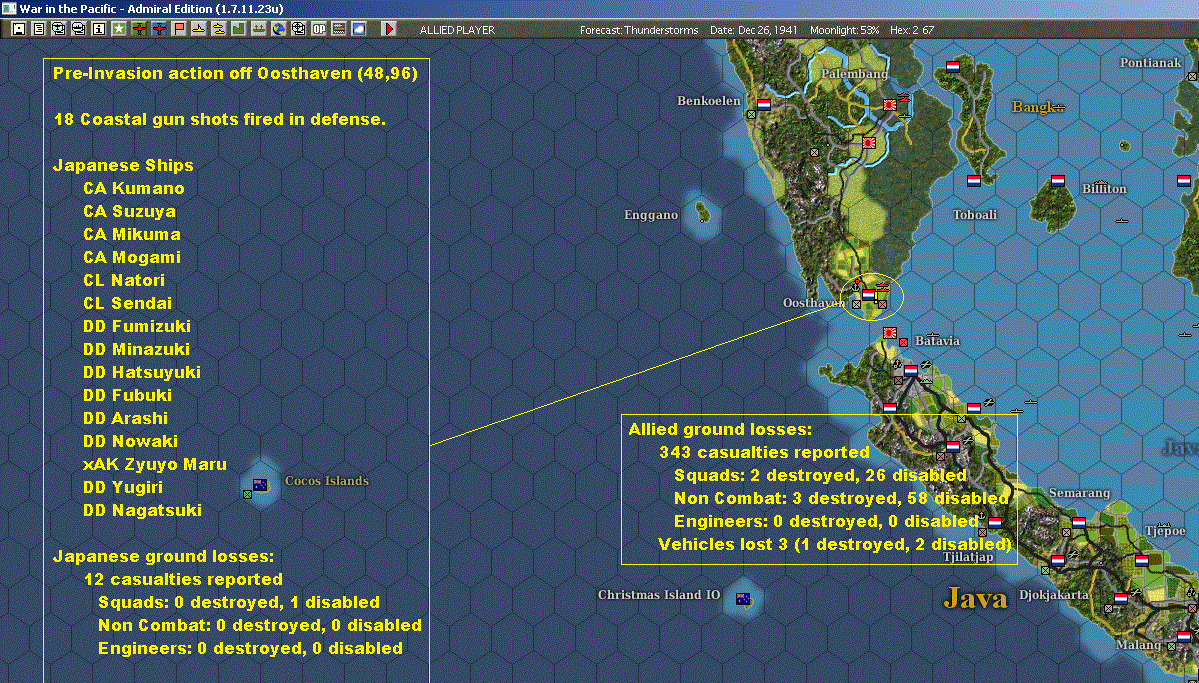
Task: Open the document list icon in the toolbar
Action: pos(39,29)
